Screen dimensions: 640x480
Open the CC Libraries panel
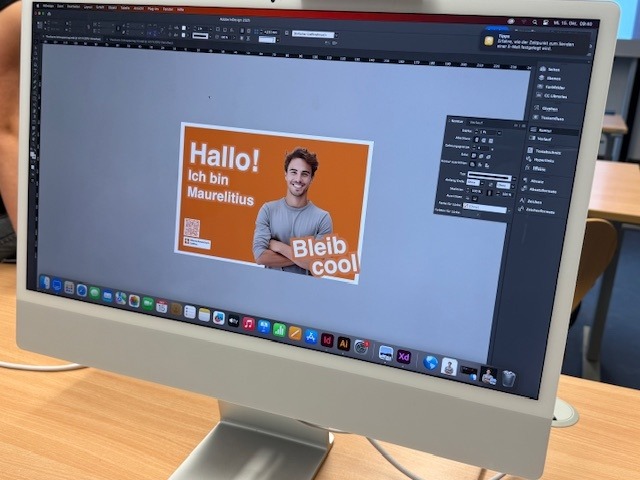[x=556, y=96]
